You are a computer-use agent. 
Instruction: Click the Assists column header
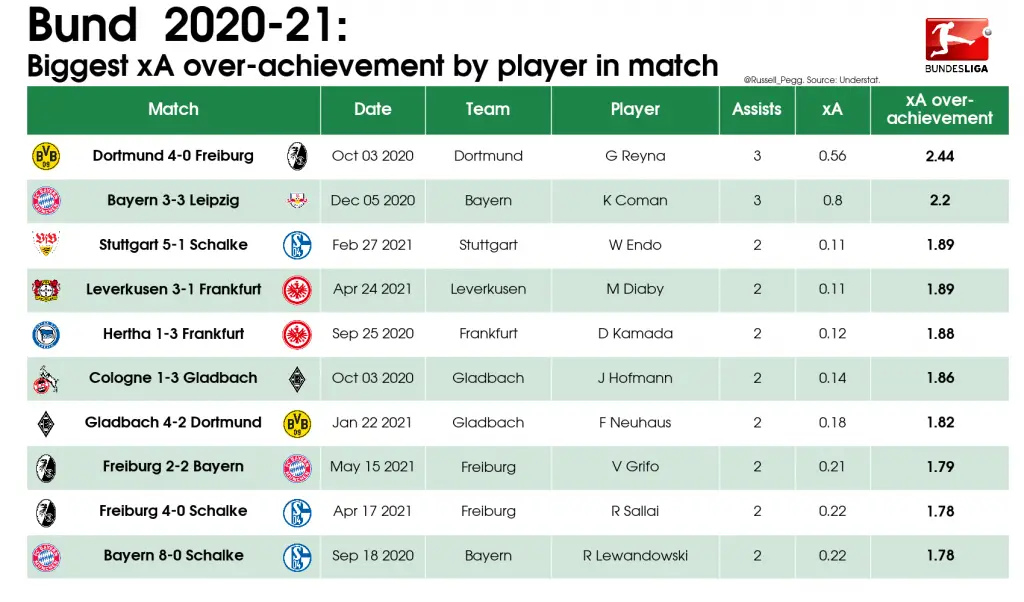(x=757, y=109)
